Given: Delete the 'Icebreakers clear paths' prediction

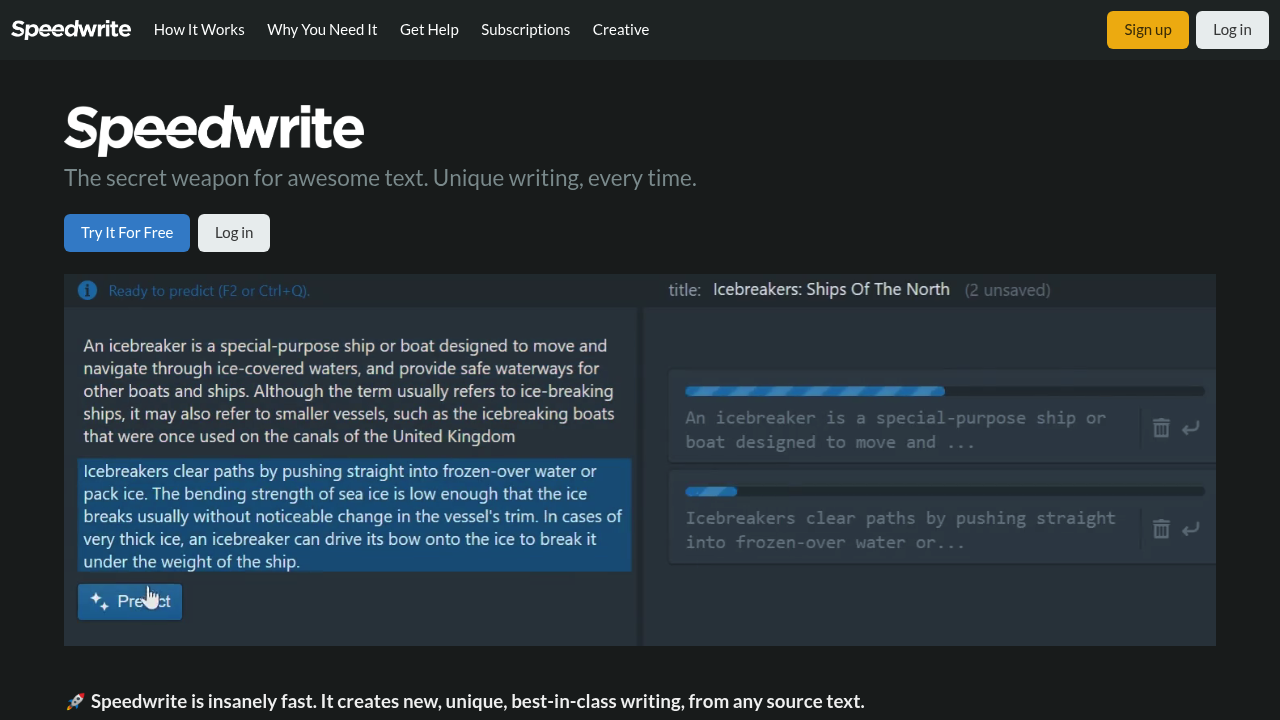Looking at the screenshot, I should click(1161, 528).
